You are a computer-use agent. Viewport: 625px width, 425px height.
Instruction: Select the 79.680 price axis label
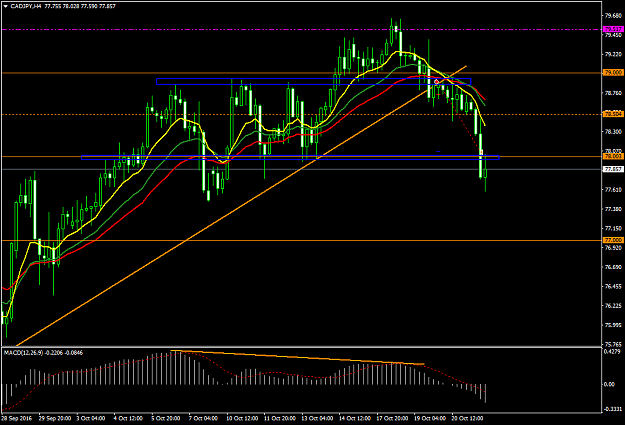(613, 16)
